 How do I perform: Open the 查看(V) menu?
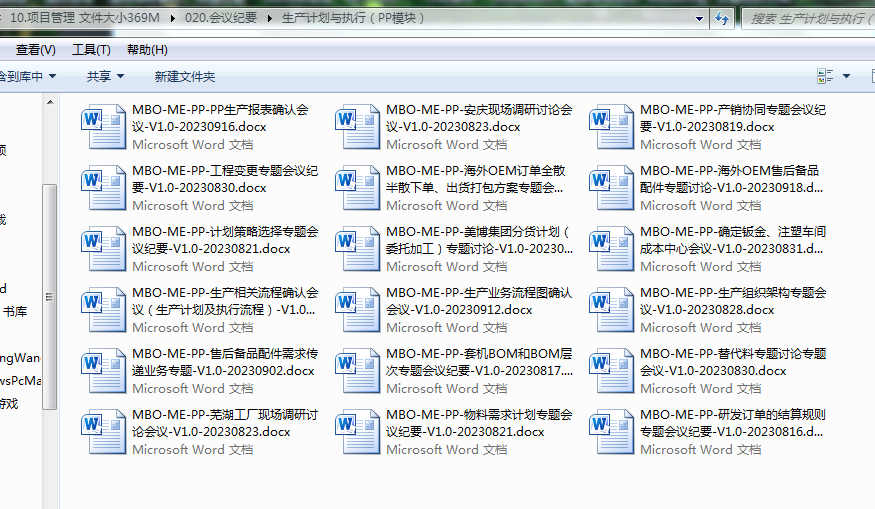tap(35, 50)
